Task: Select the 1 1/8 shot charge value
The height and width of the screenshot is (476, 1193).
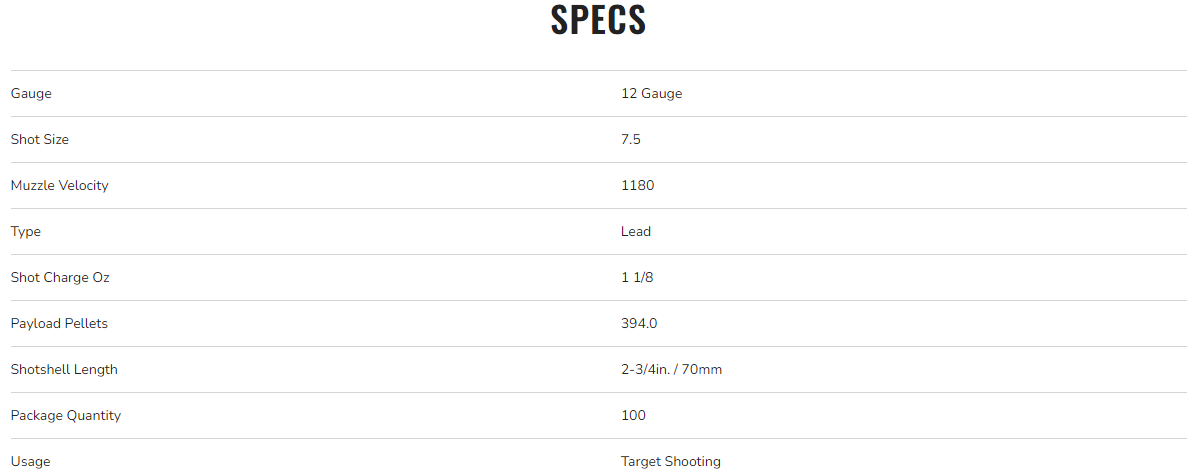Action: [637, 278]
